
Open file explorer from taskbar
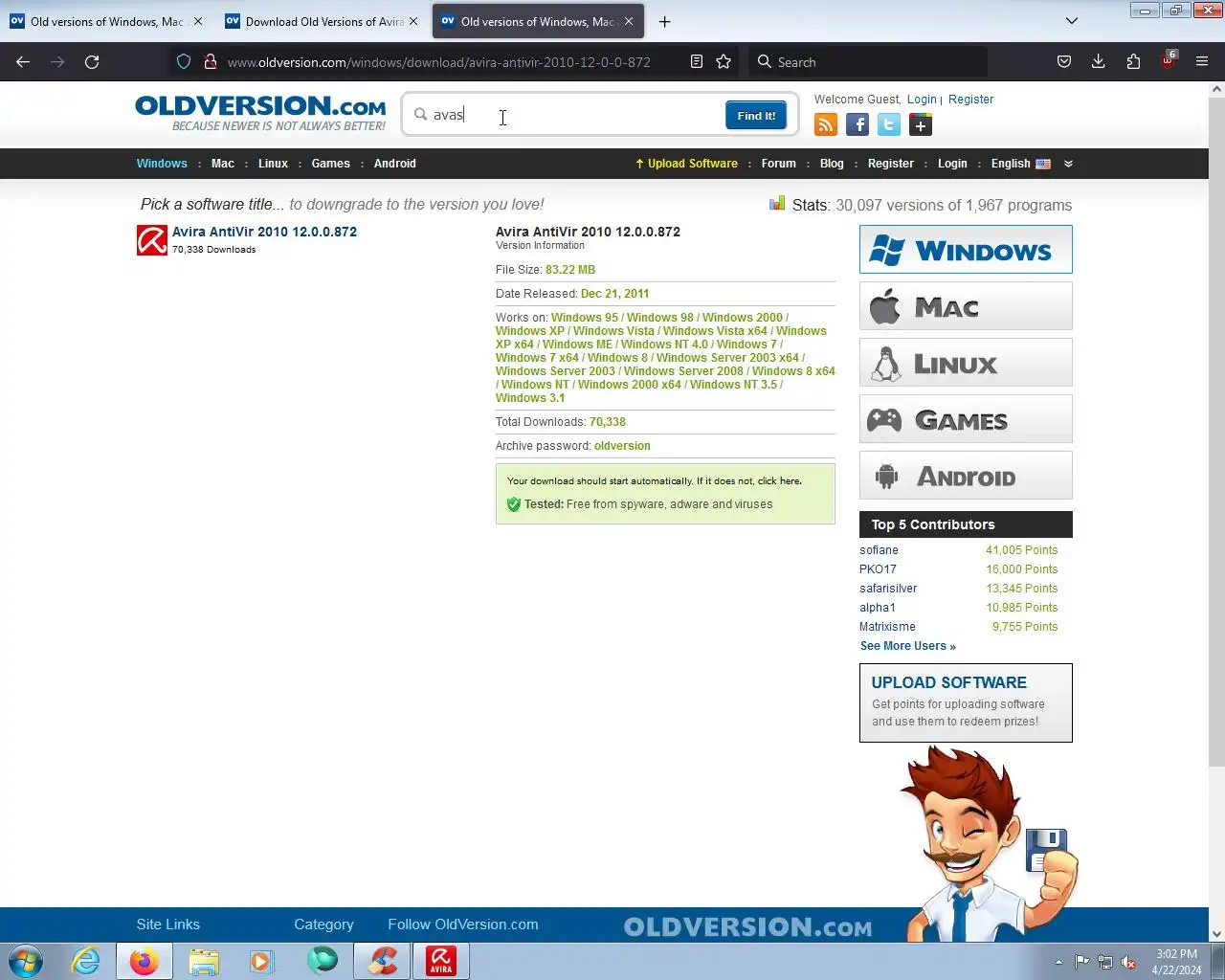click(204, 961)
